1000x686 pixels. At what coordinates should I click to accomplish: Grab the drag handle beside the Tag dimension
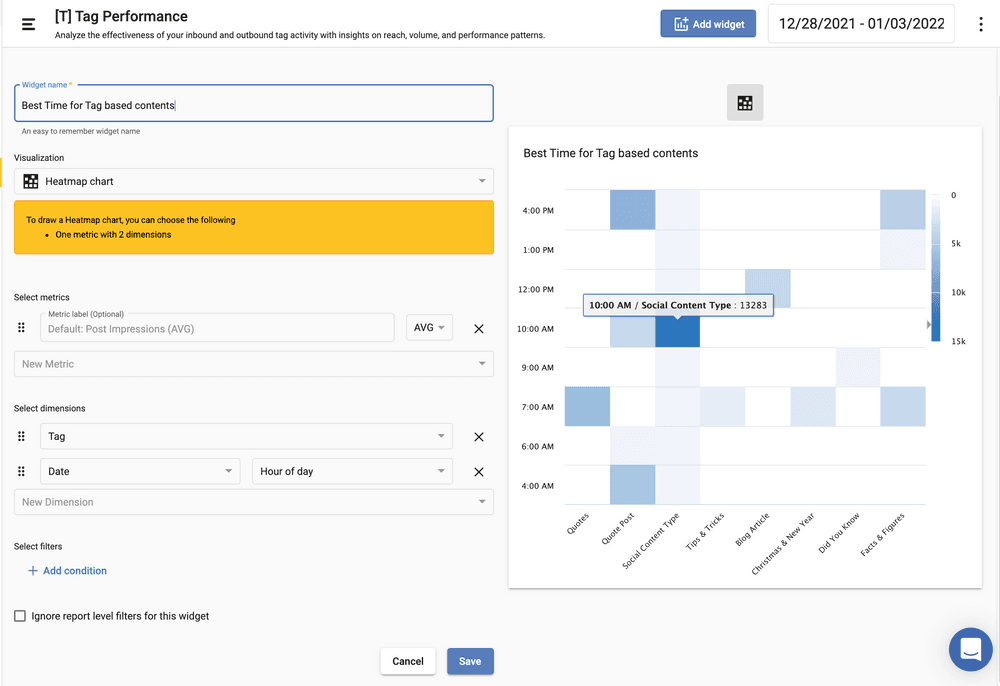(22, 437)
